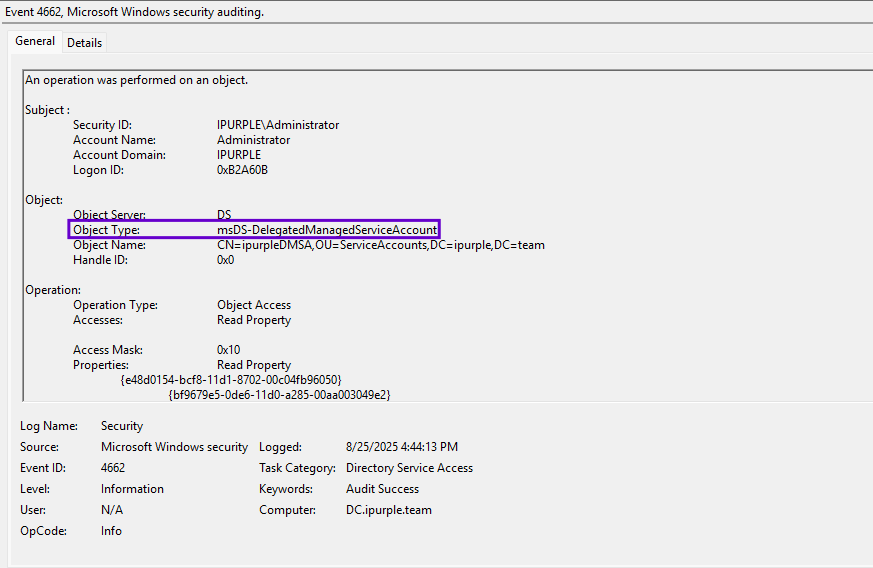
Task: Click the Source value Microsoft Windows security
Action: coord(174,447)
